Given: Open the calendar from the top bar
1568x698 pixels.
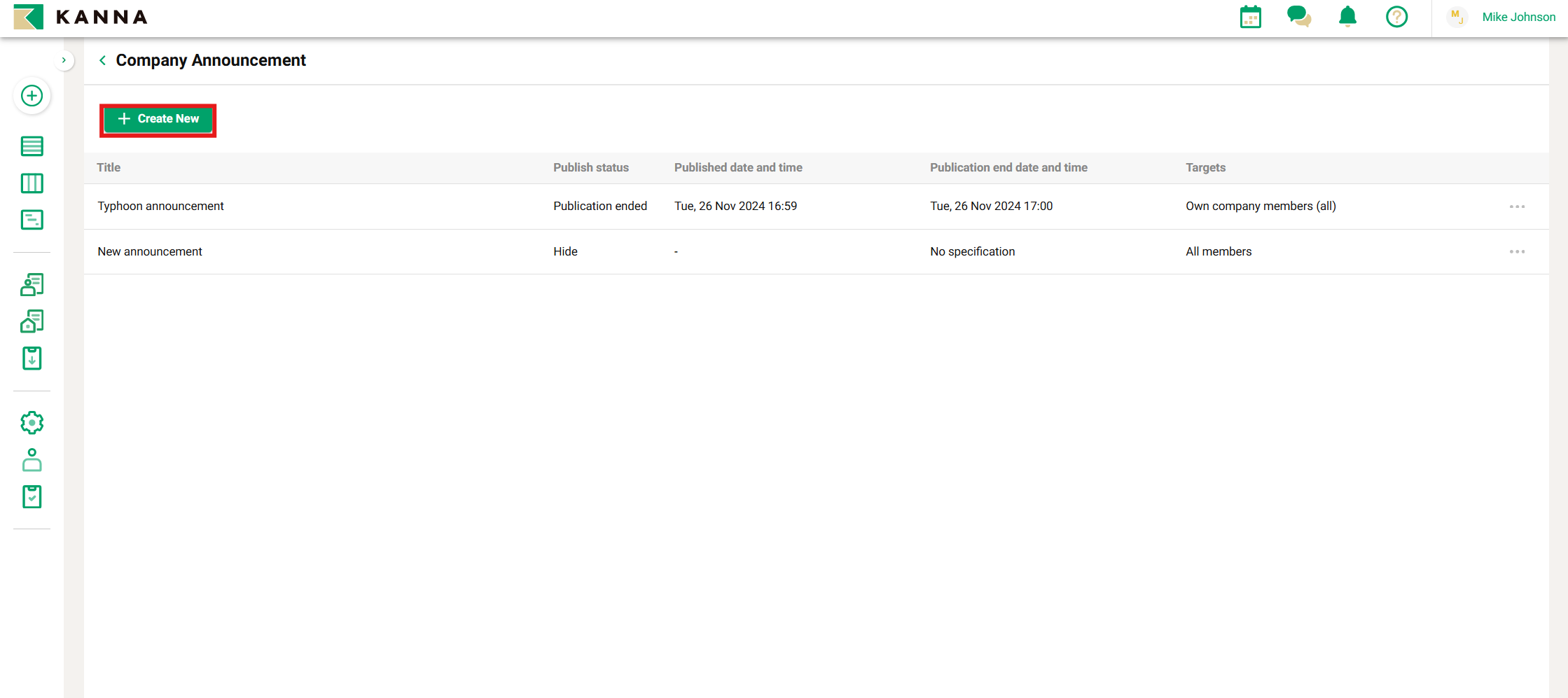Looking at the screenshot, I should 1250,17.
